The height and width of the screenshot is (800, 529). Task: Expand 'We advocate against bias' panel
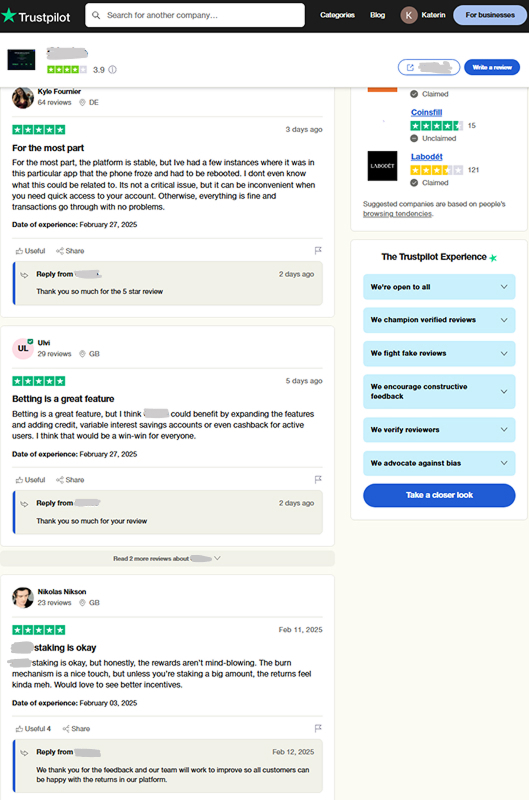point(439,463)
